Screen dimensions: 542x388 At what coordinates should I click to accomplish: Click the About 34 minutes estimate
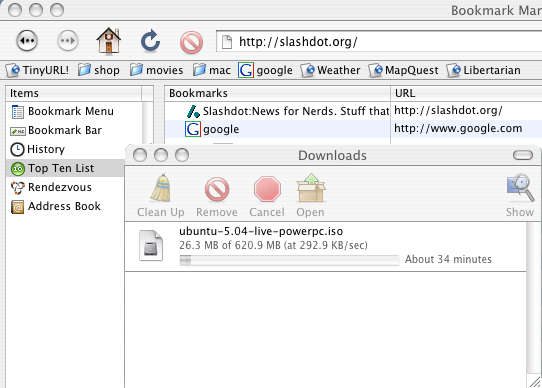coord(448,259)
